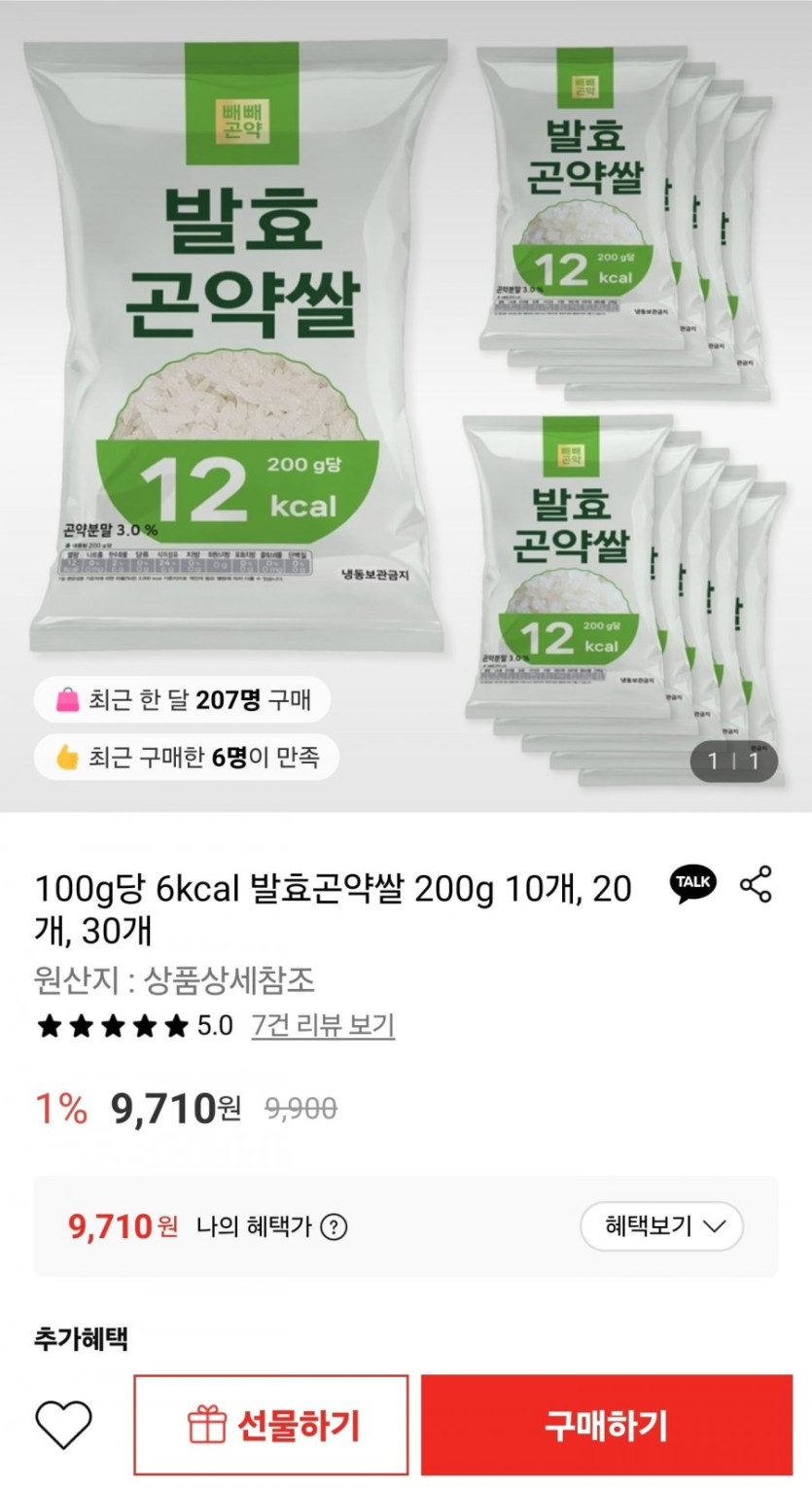Tap the red 구매하기 button
The height and width of the screenshot is (1488, 812).
point(606,1426)
